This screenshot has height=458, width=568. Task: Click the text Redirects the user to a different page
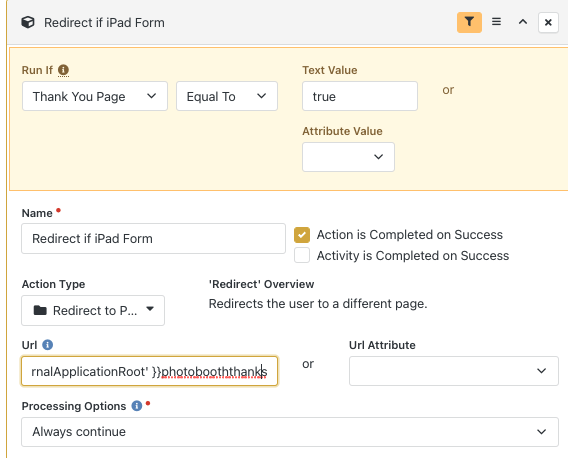318,304
